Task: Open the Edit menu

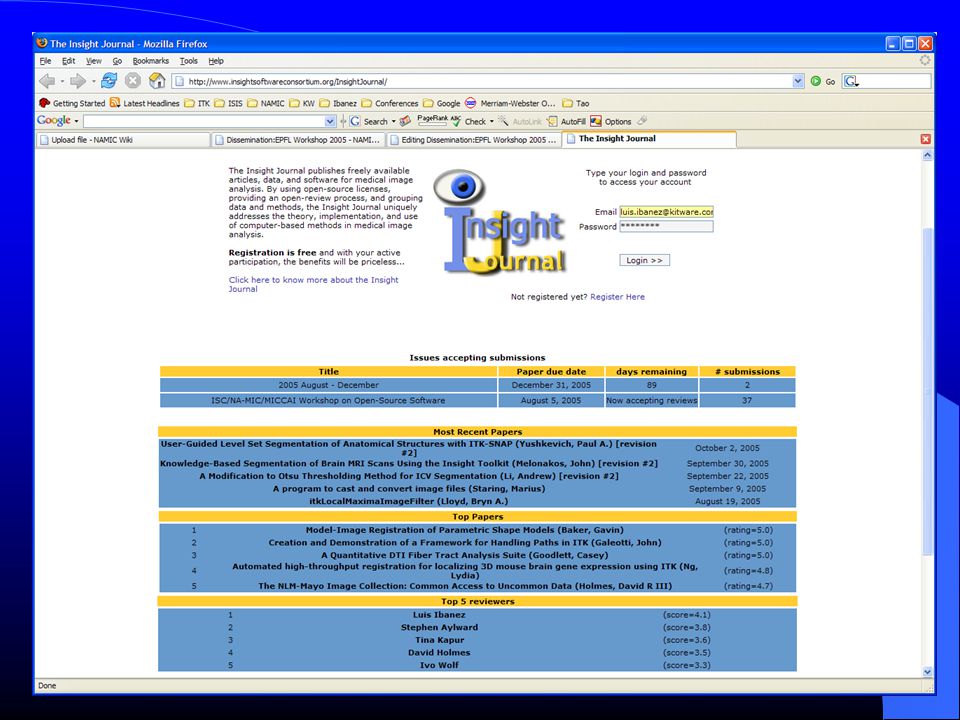Action: 69,61
